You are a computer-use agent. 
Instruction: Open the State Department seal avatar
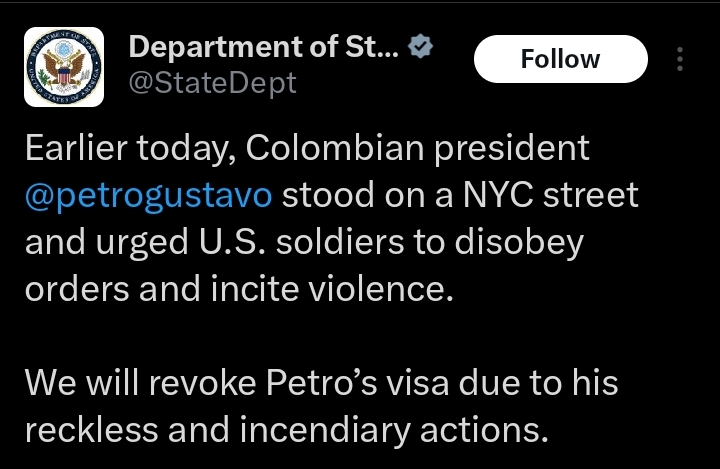click(64, 67)
